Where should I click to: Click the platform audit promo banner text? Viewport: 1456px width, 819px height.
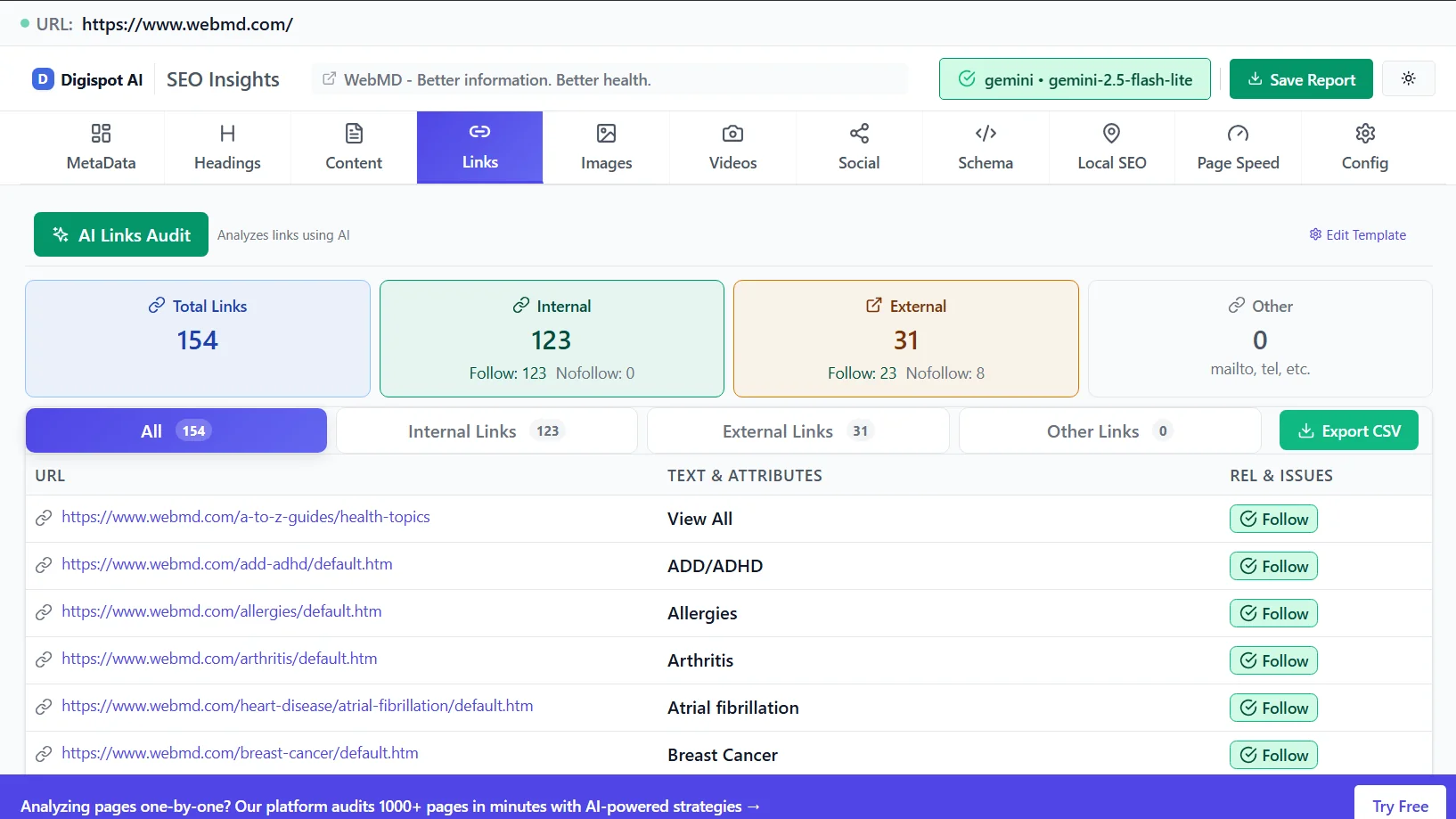(390, 806)
